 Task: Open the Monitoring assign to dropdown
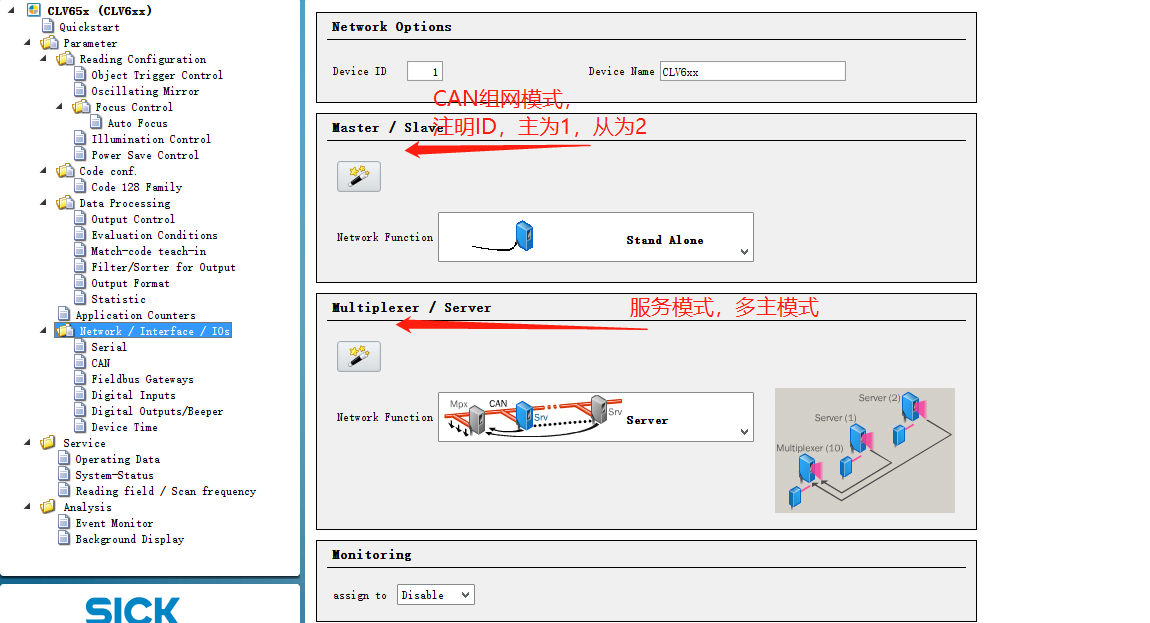464,594
